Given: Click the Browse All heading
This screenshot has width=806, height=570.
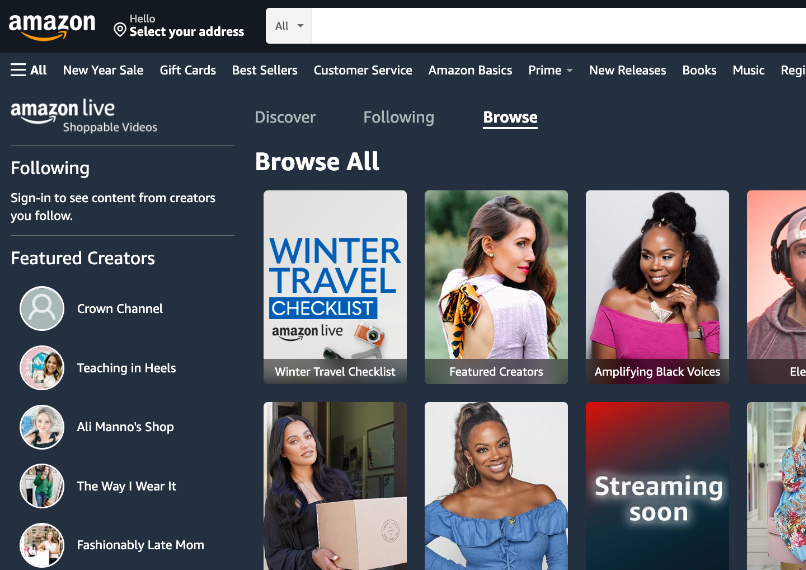Looking at the screenshot, I should click(x=317, y=161).
